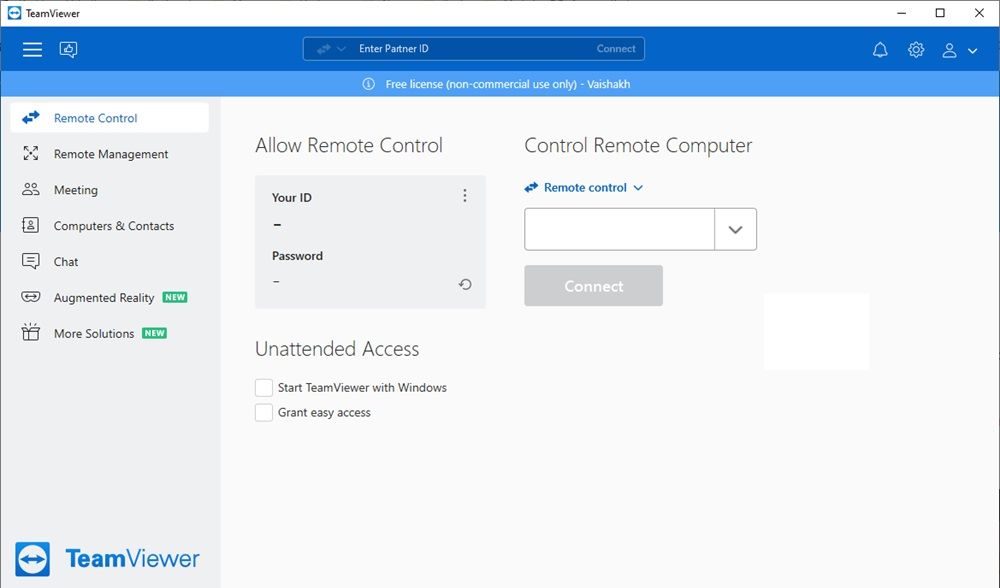Image resolution: width=1000 pixels, height=588 pixels.
Task: Open Computers & Contacts
Action: (110, 226)
